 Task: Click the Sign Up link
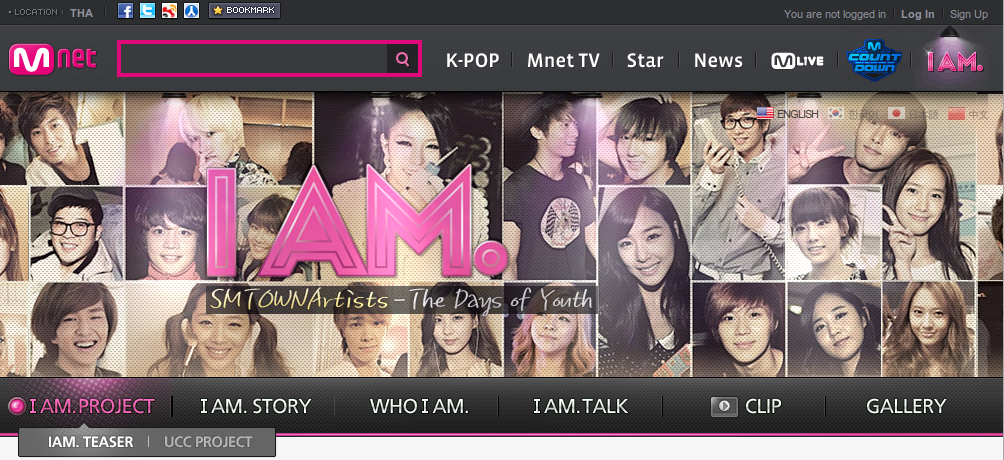969,14
